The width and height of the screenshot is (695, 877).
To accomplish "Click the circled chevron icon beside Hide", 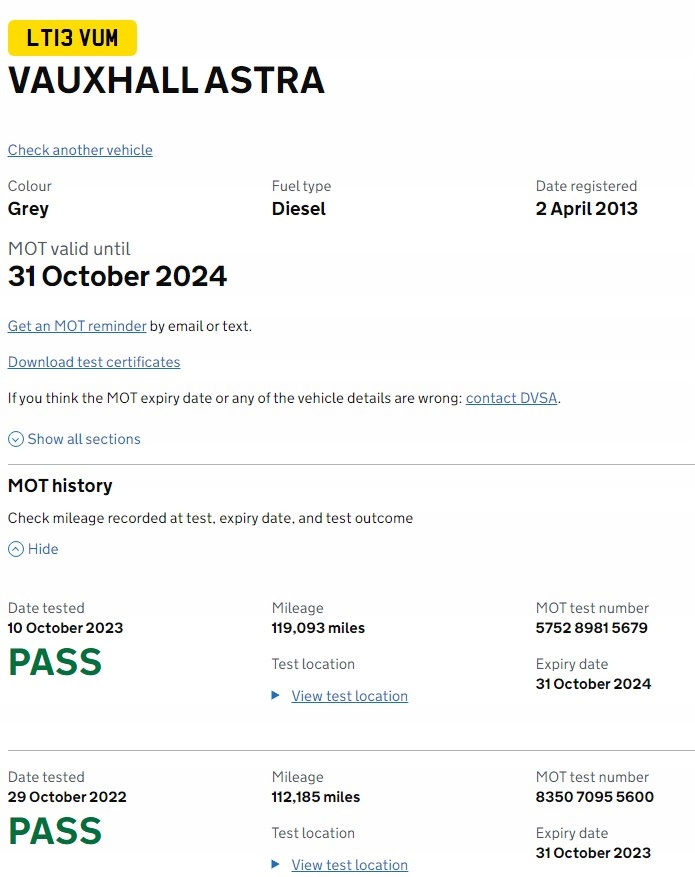I will (16, 549).
